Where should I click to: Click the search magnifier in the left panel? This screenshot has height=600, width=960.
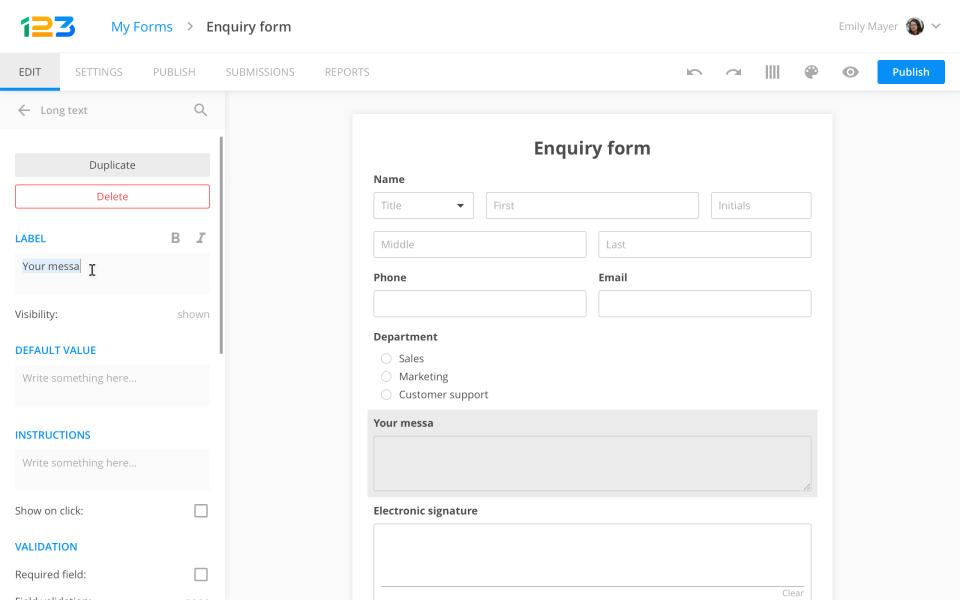coord(200,110)
